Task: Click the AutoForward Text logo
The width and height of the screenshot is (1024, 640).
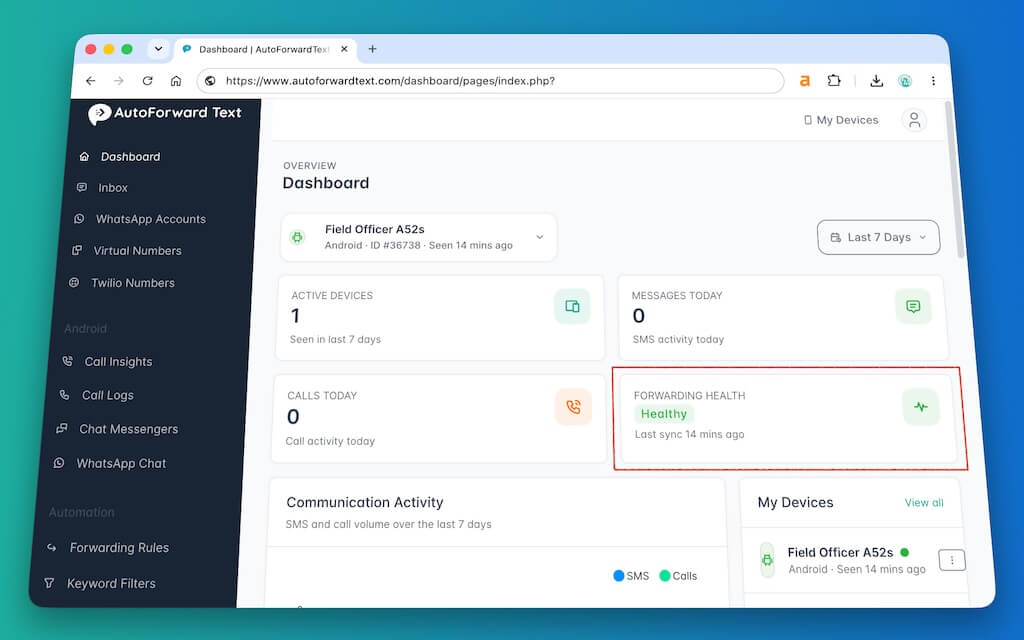Action: click(x=165, y=114)
